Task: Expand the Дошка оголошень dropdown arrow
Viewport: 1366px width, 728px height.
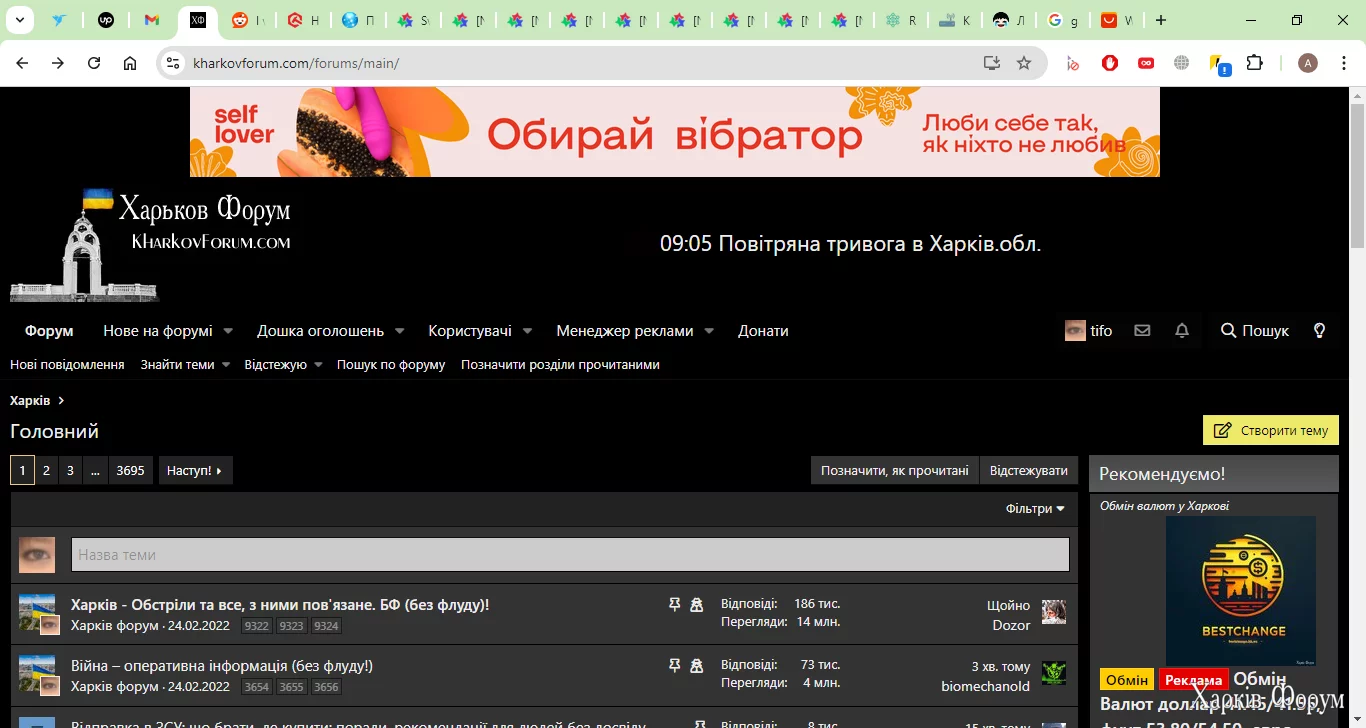Action: click(x=399, y=331)
